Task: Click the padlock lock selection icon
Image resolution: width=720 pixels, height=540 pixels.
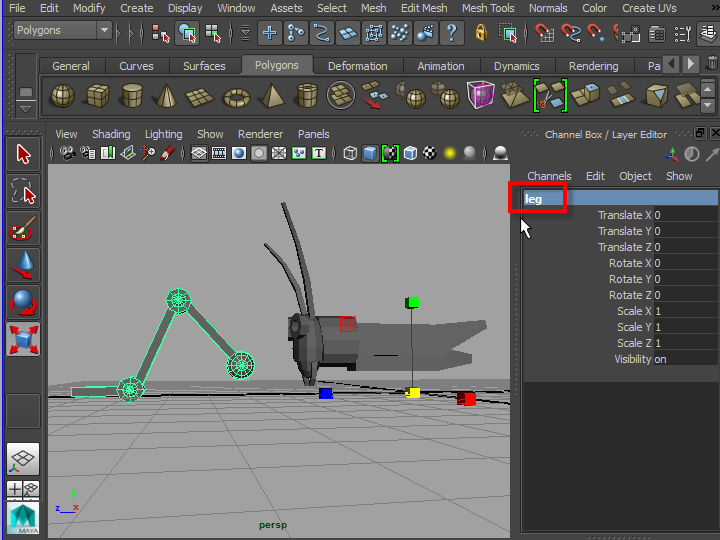Action: click(x=481, y=33)
